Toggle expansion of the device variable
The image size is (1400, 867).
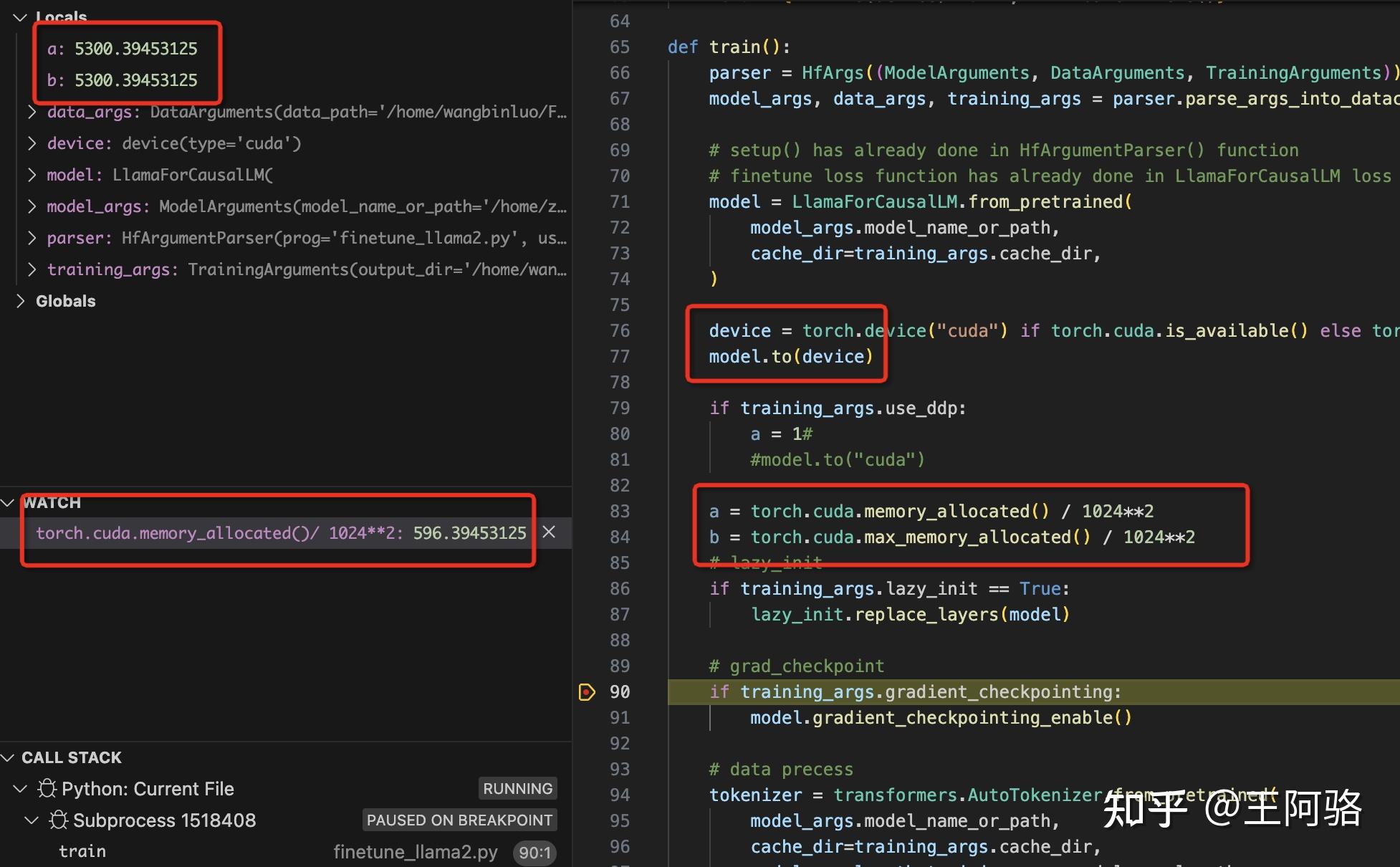(x=32, y=143)
